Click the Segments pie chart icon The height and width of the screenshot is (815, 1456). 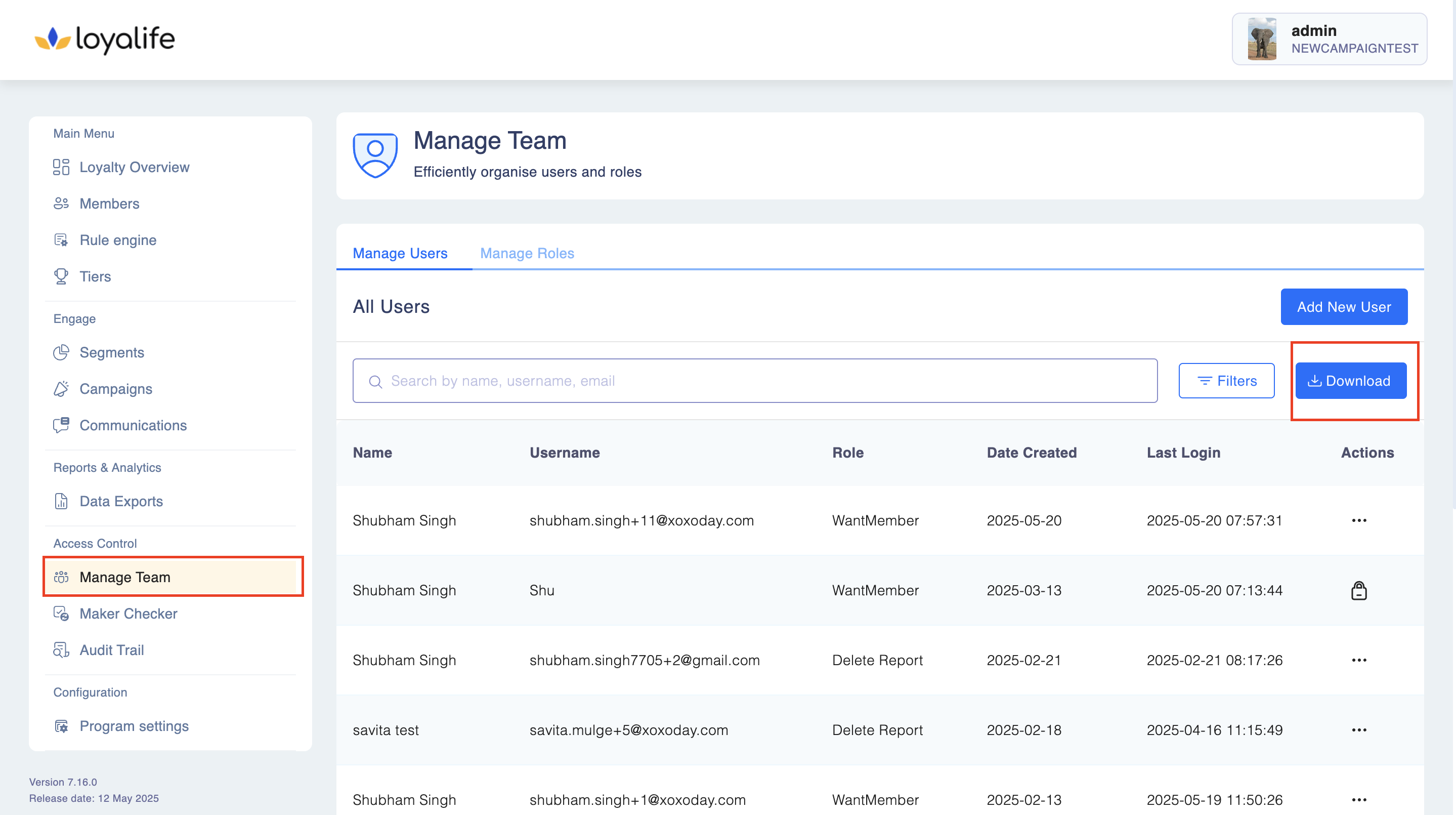(x=61, y=352)
